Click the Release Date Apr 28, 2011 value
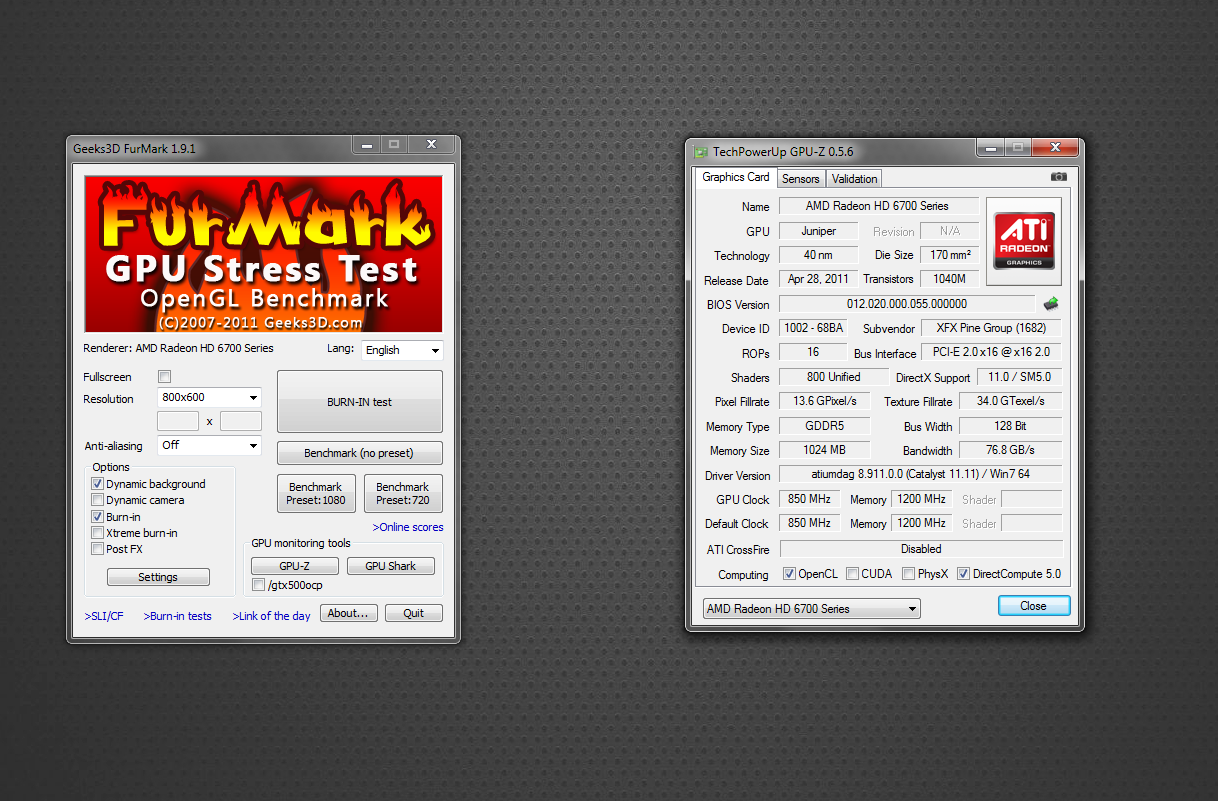 coord(818,280)
